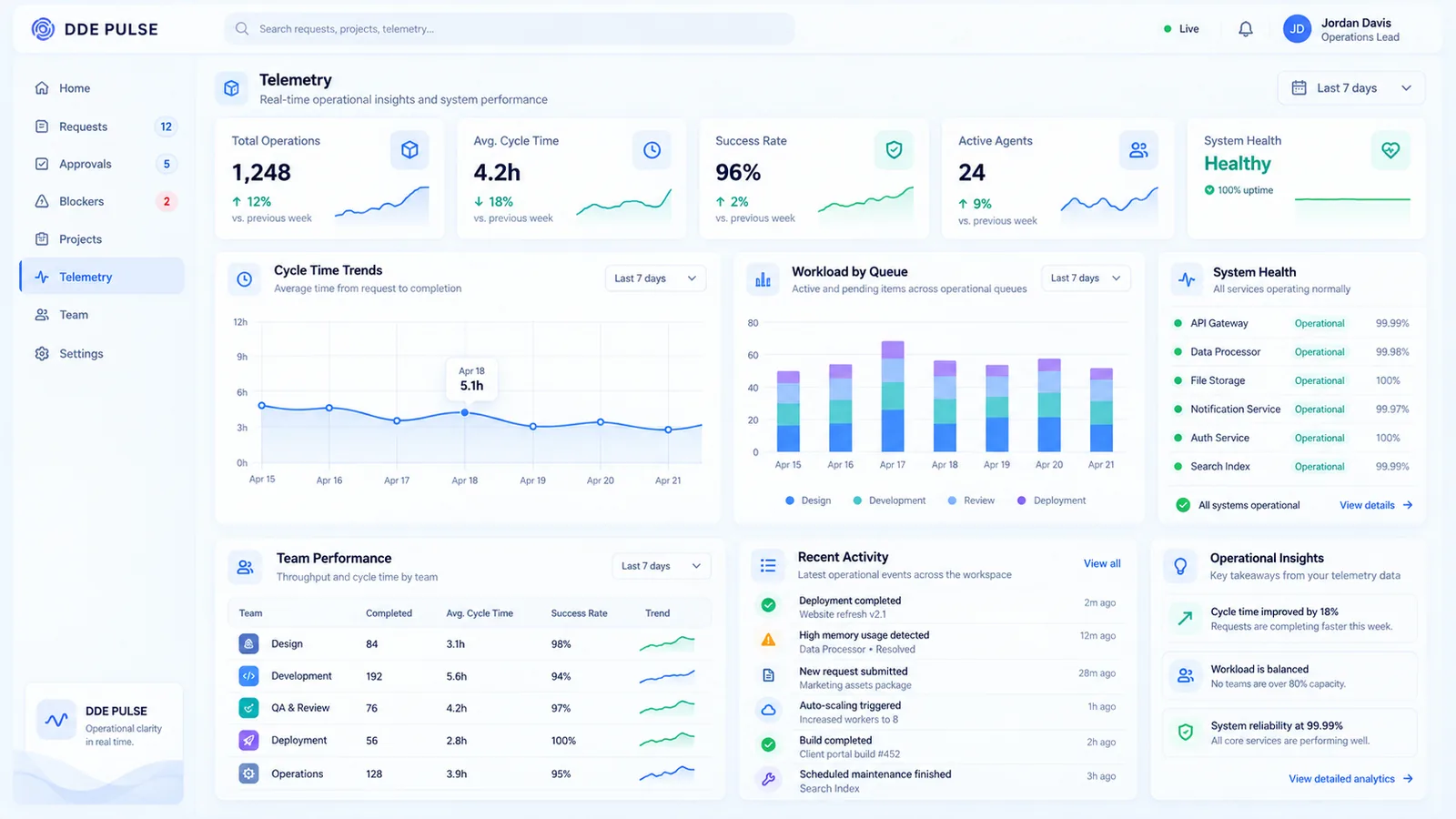Toggle the Review series in chart legend
The height and width of the screenshot is (819, 1456).
pos(971,500)
